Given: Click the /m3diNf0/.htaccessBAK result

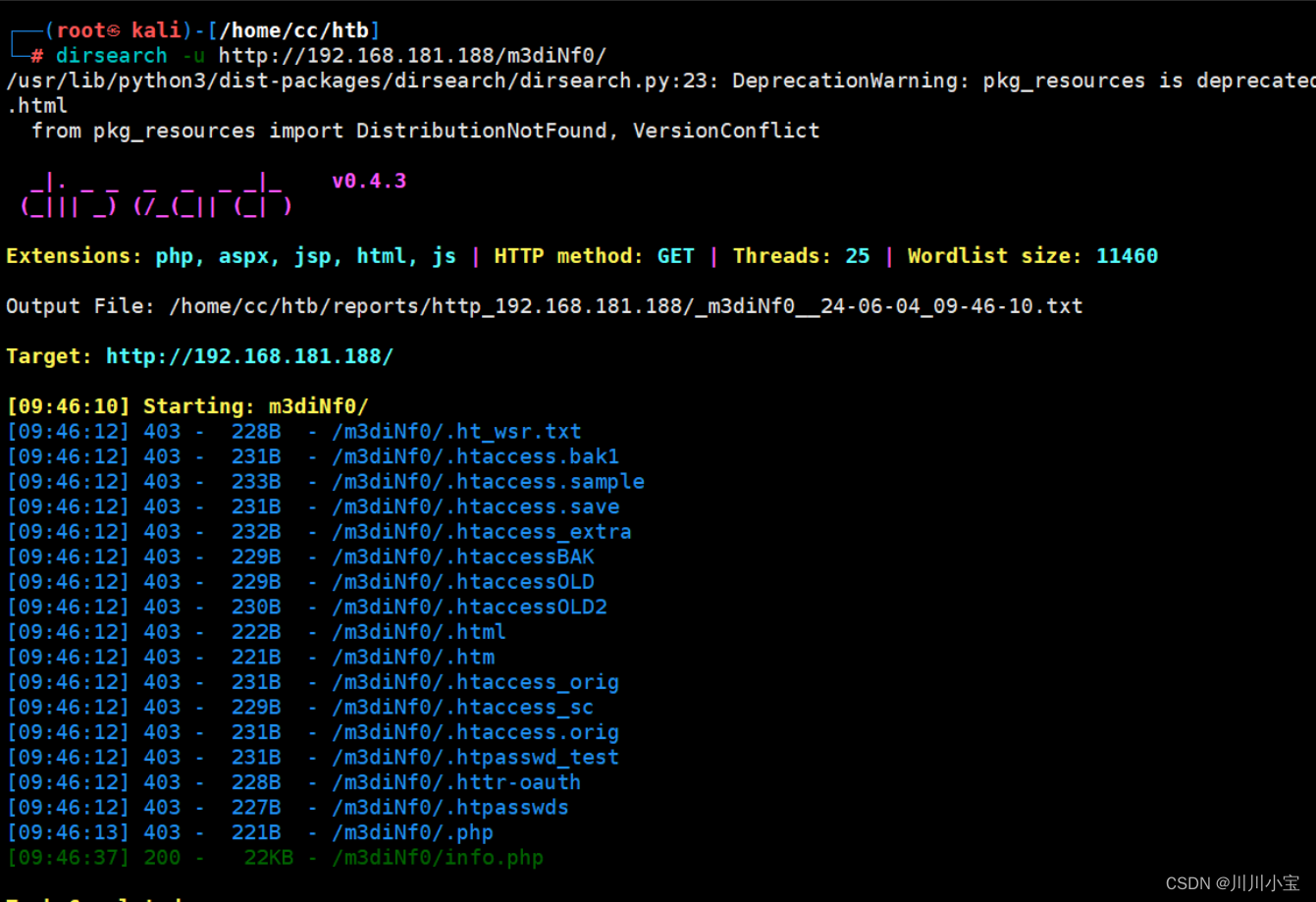Looking at the screenshot, I should tap(462, 557).
